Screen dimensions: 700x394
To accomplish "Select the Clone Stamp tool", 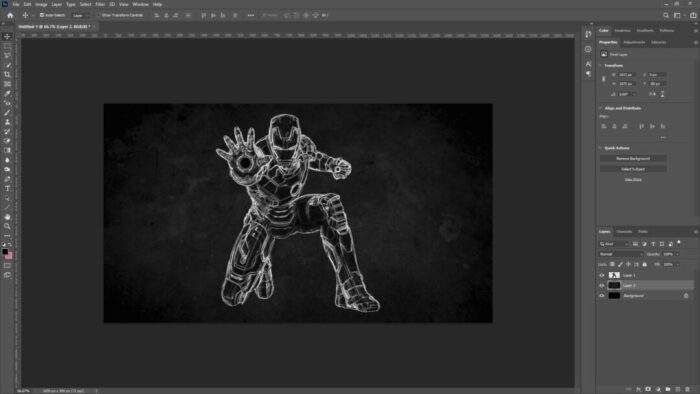I will tap(7, 122).
